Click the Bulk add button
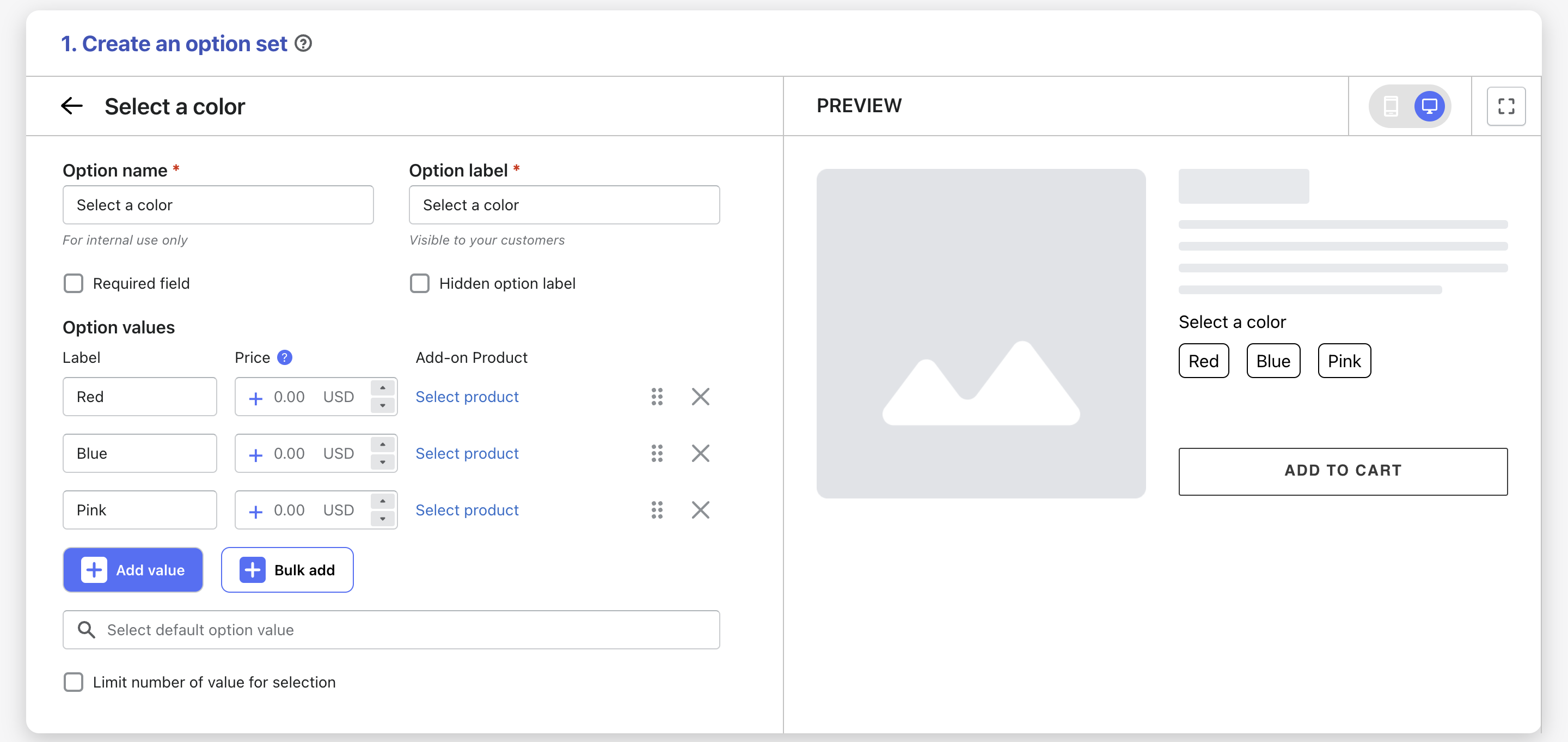Image resolution: width=1568 pixels, height=742 pixels. click(x=287, y=570)
